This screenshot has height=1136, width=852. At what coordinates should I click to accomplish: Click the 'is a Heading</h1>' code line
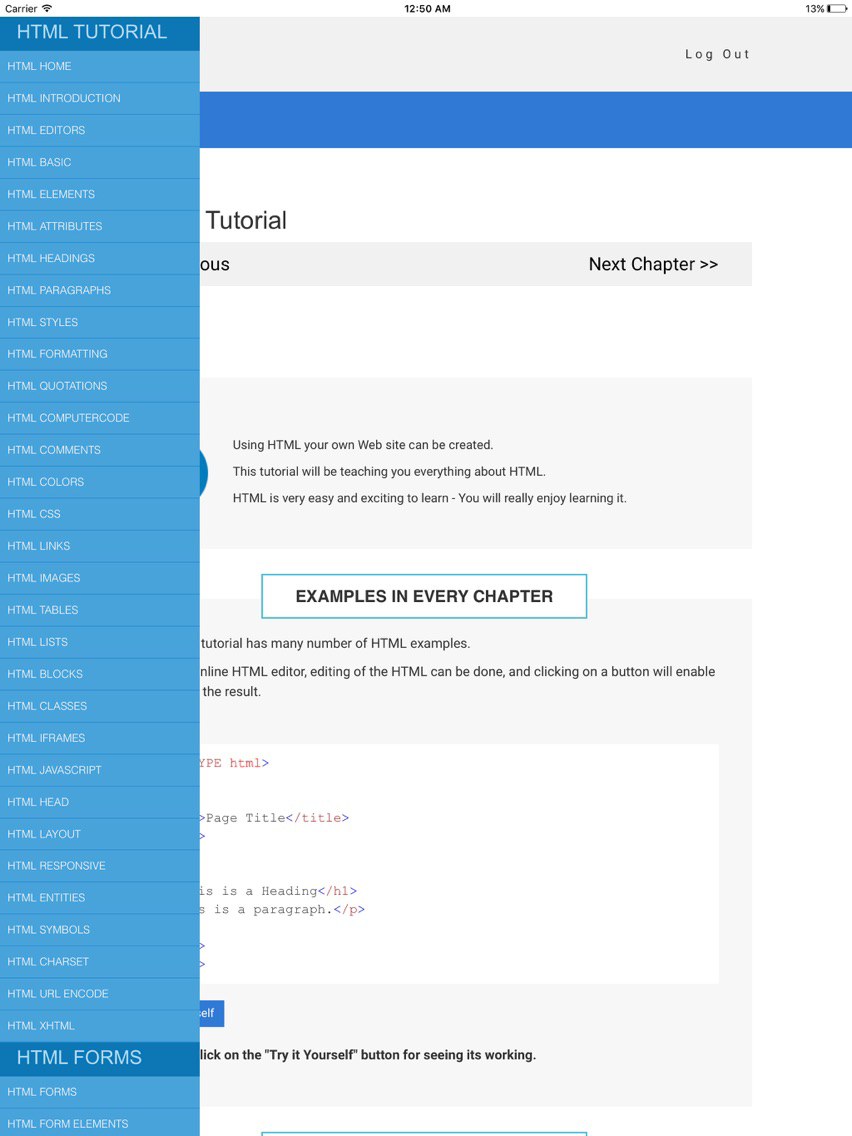(x=278, y=891)
